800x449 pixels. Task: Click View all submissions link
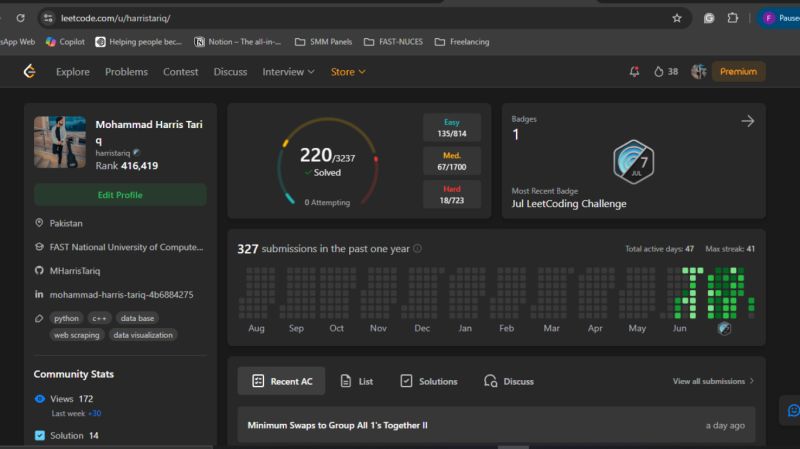[713, 381]
